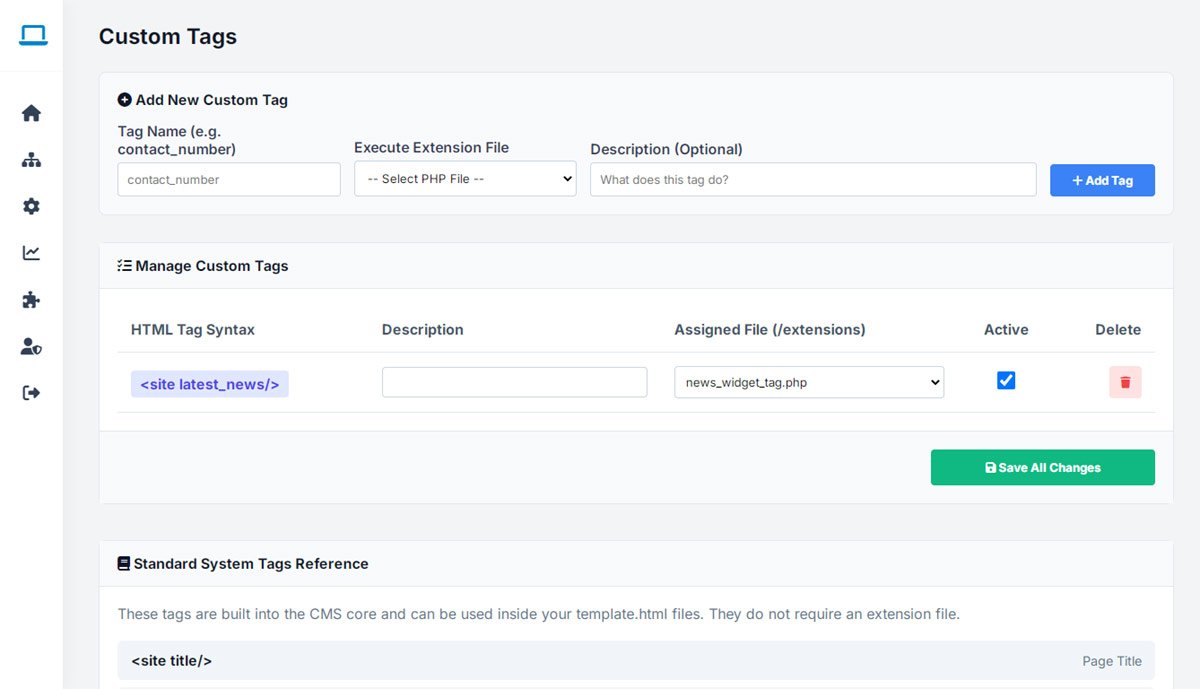
Task: Click the Save All Changes button
Action: 1043,467
